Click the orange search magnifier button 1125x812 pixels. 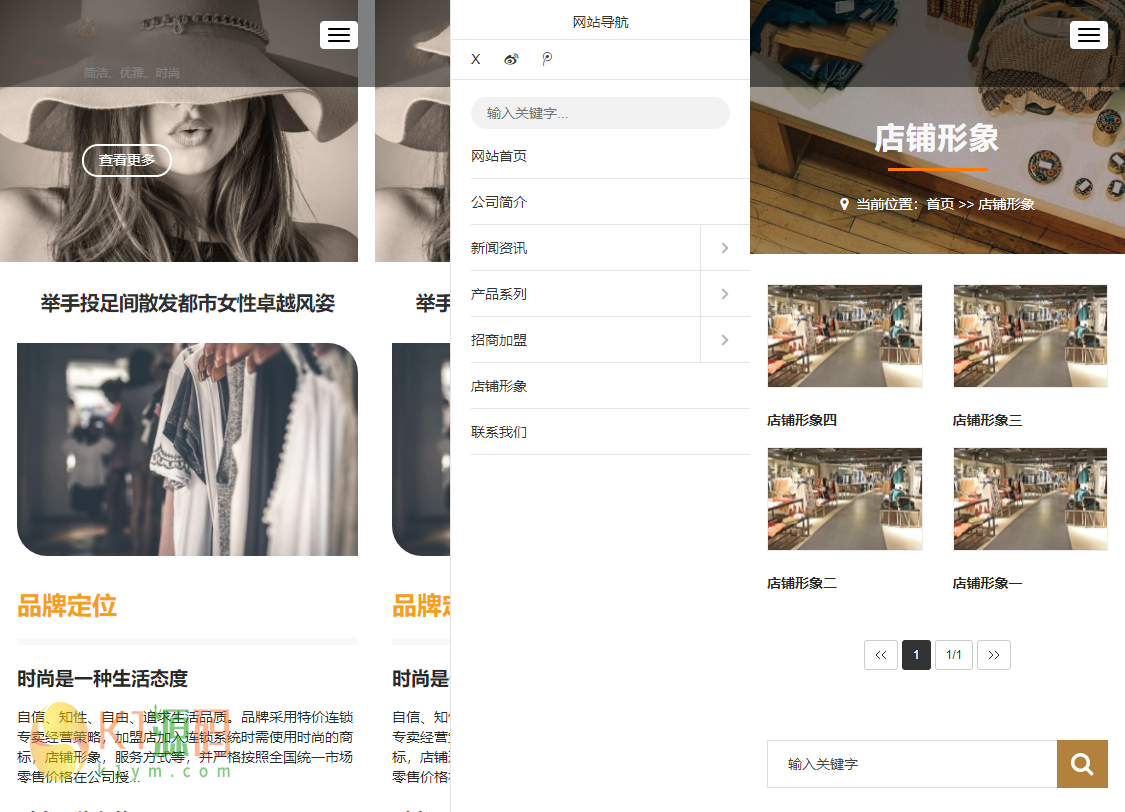[x=1082, y=764]
